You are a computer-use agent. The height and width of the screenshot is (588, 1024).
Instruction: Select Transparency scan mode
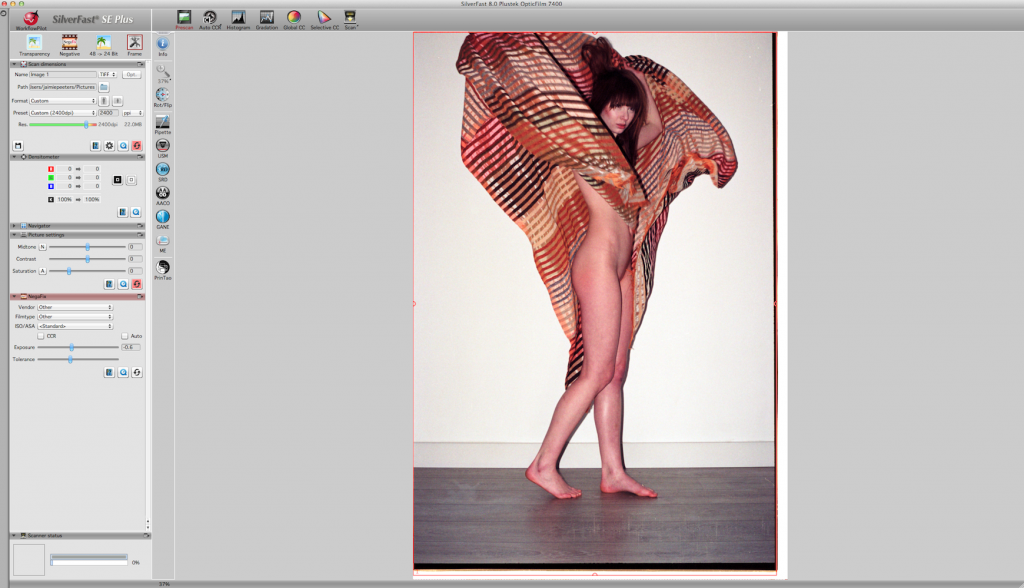(x=34, y=45)
